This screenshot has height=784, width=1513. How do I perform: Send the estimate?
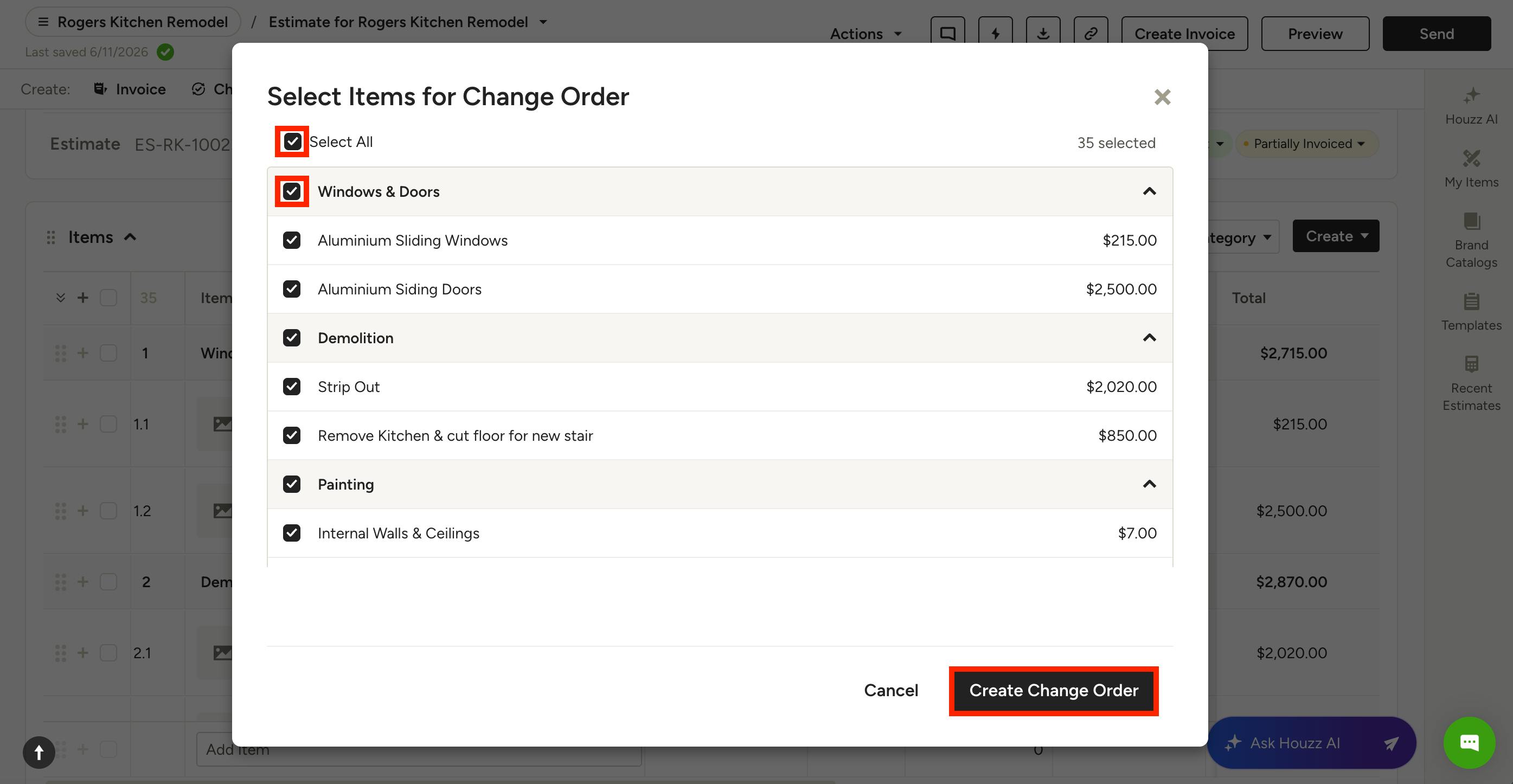[1436, 34]
